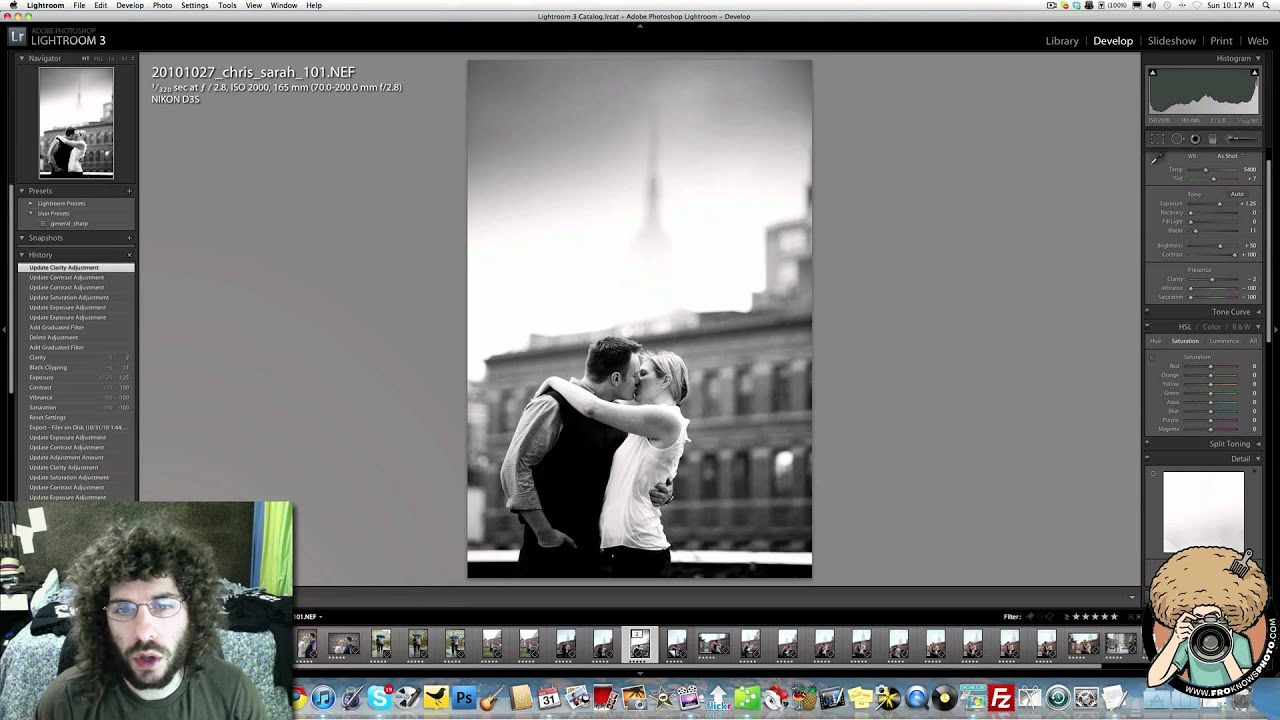1280x720 pixels.
Task: Open the Settings menu
Action: [195, 5]
